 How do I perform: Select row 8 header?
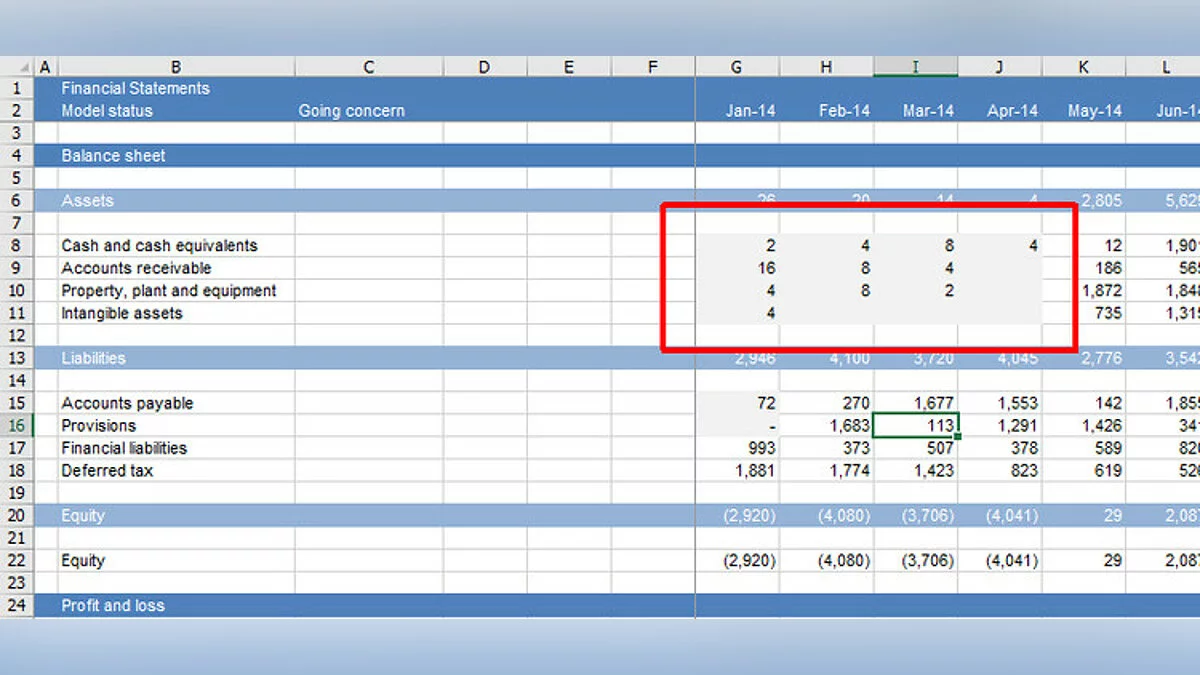17,246
